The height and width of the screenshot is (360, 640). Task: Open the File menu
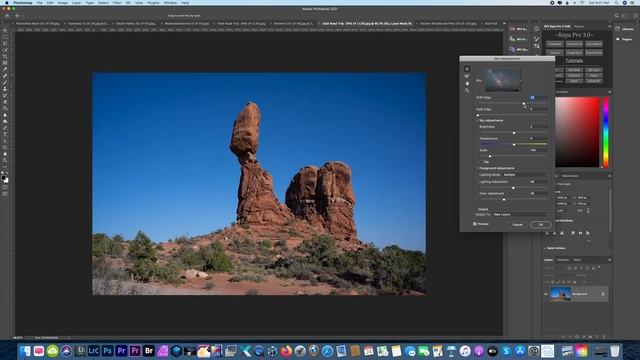coord(39,2)
